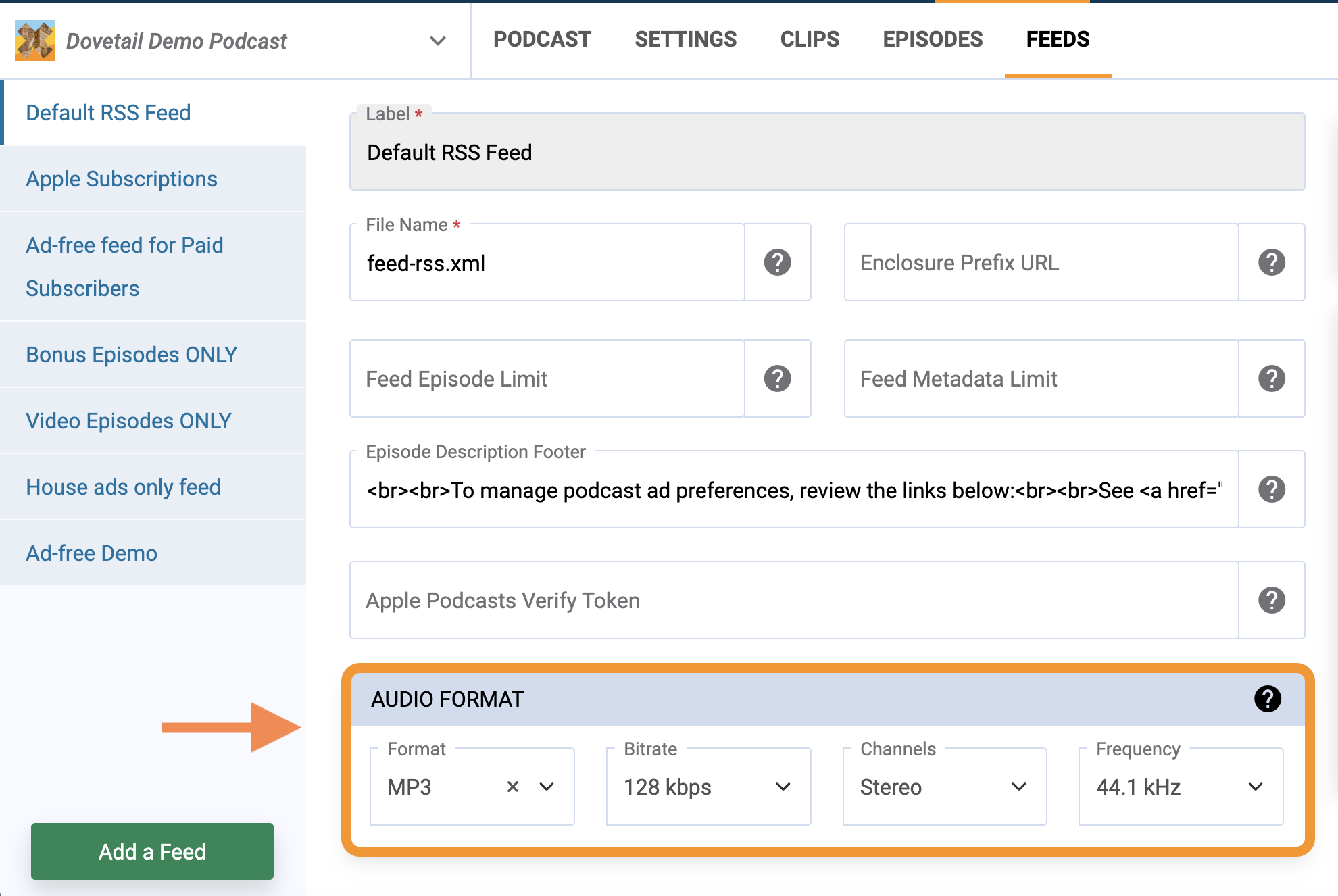Open the Feed Metadata Limit help icon

pos(1271,378)
